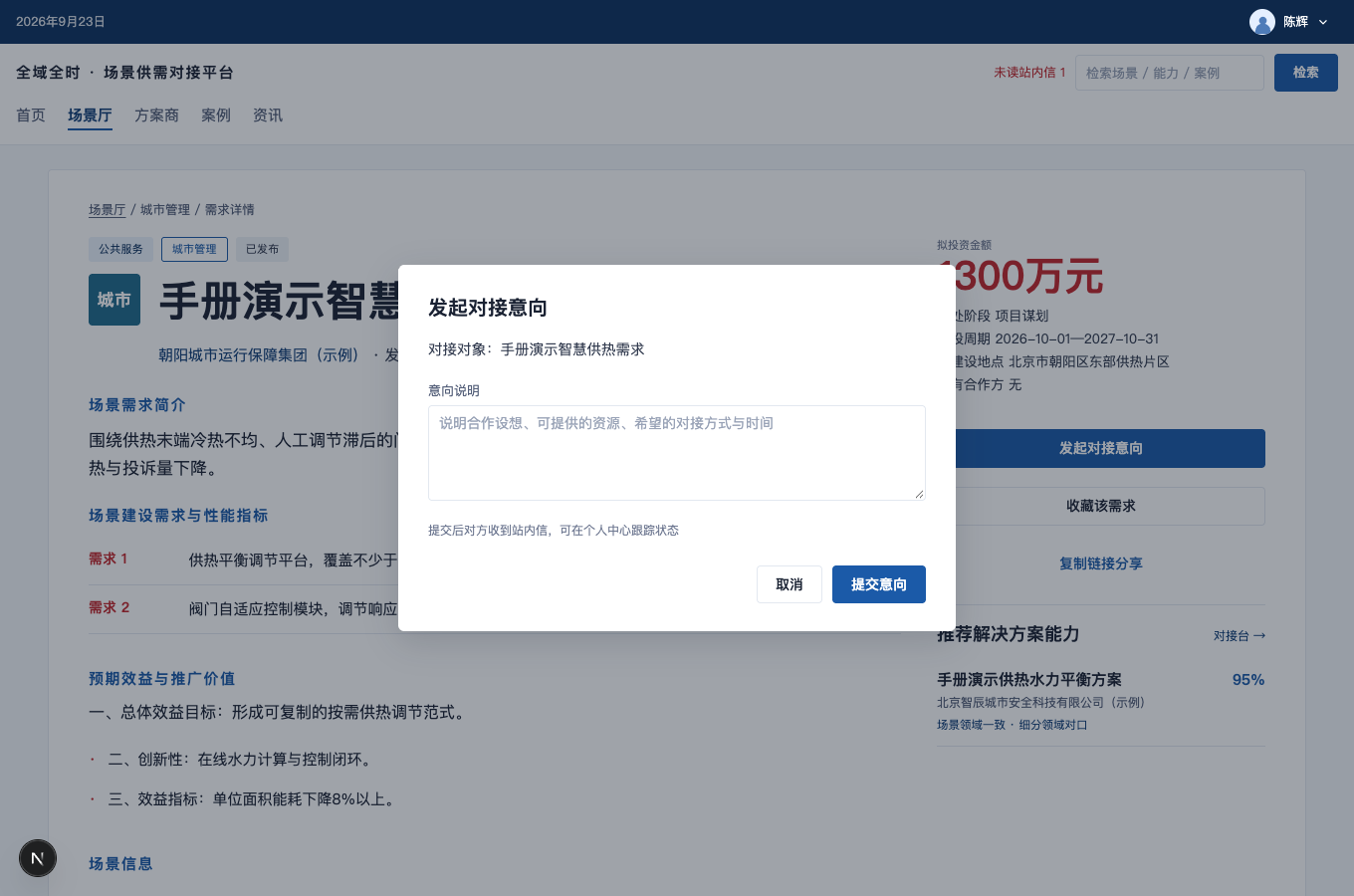The image size is (1354, 896).
Task: Open the 对接台 arrow link
Action: [x=1240, y=635]
